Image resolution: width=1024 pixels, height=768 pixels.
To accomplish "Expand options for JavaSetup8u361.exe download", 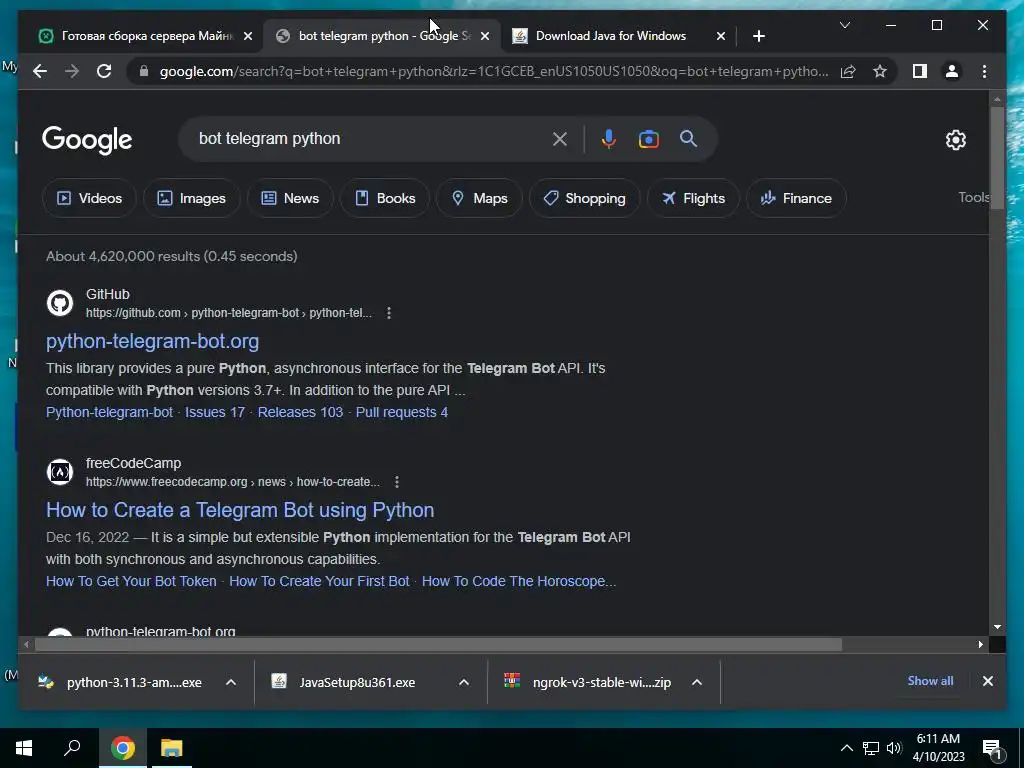I will point(464,682).
